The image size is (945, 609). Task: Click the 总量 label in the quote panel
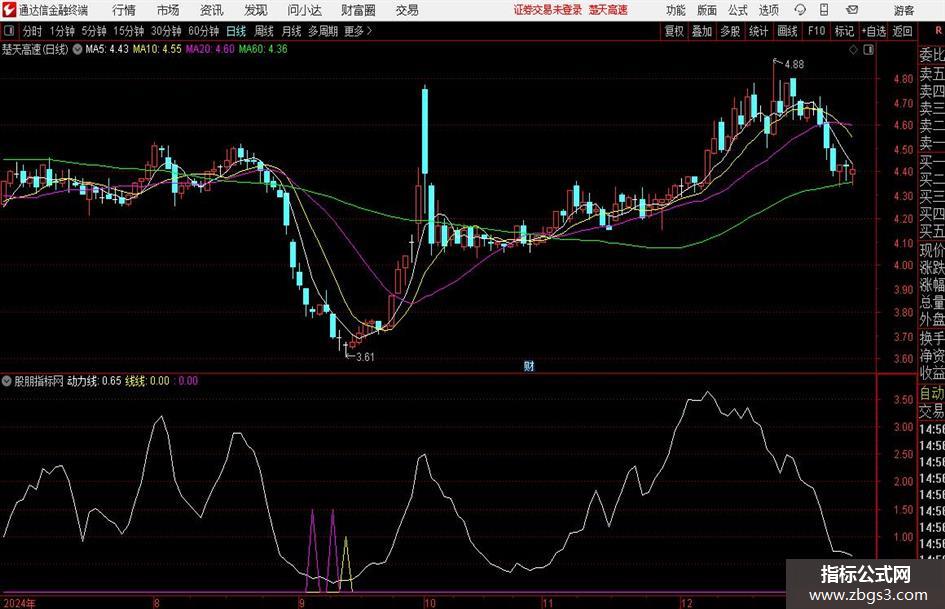[932, 303]
